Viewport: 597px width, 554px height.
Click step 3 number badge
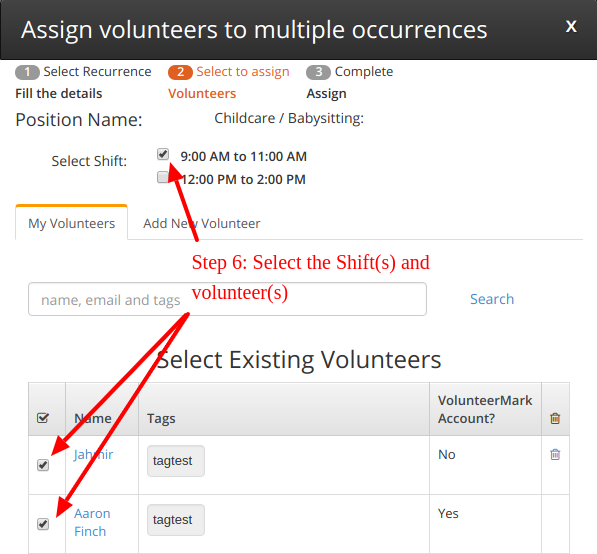[318, 72]
